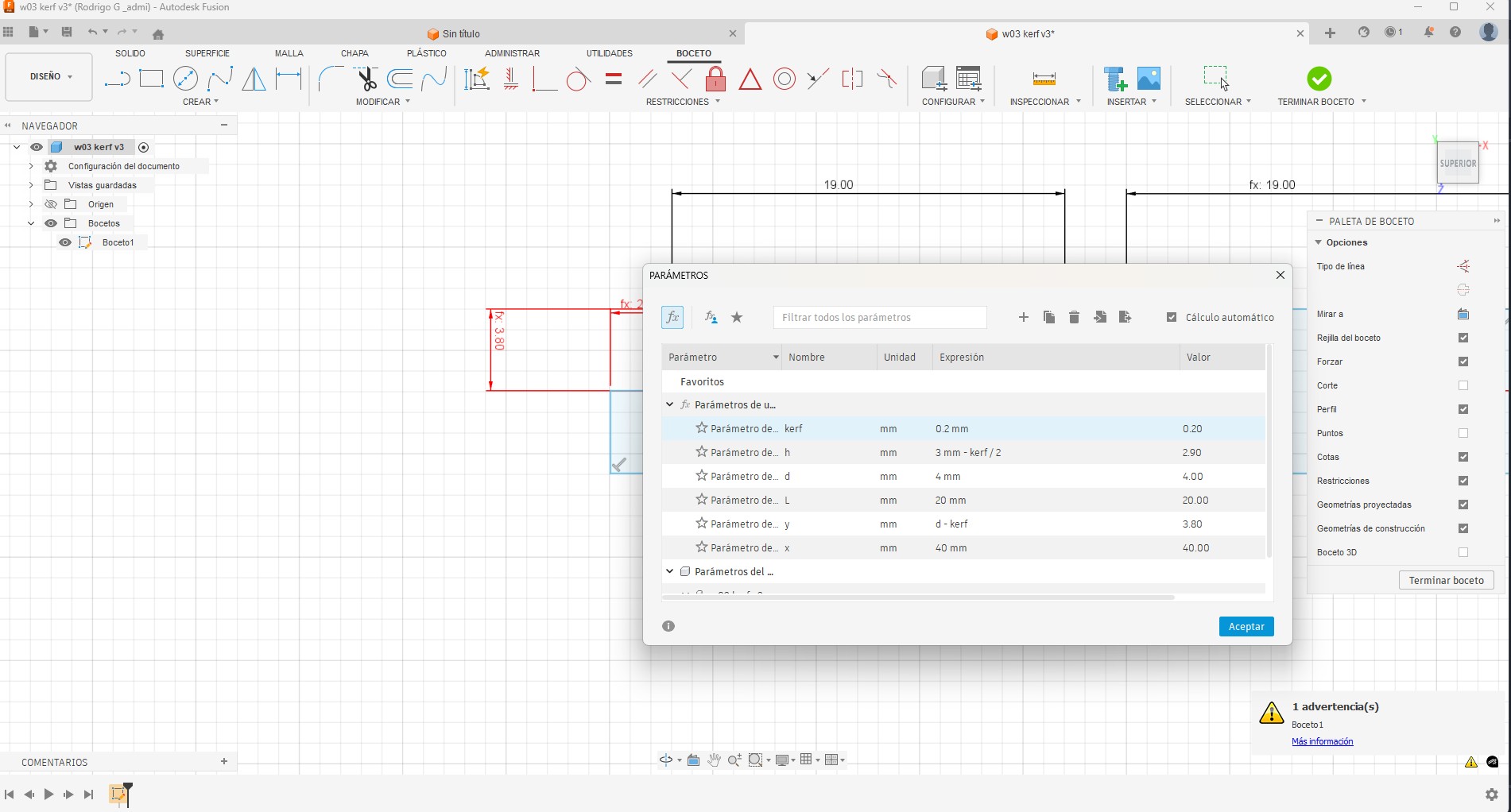Add a new user parameter with plus icon
This screenshot has width=1511, height=812.
point(1023,318)
